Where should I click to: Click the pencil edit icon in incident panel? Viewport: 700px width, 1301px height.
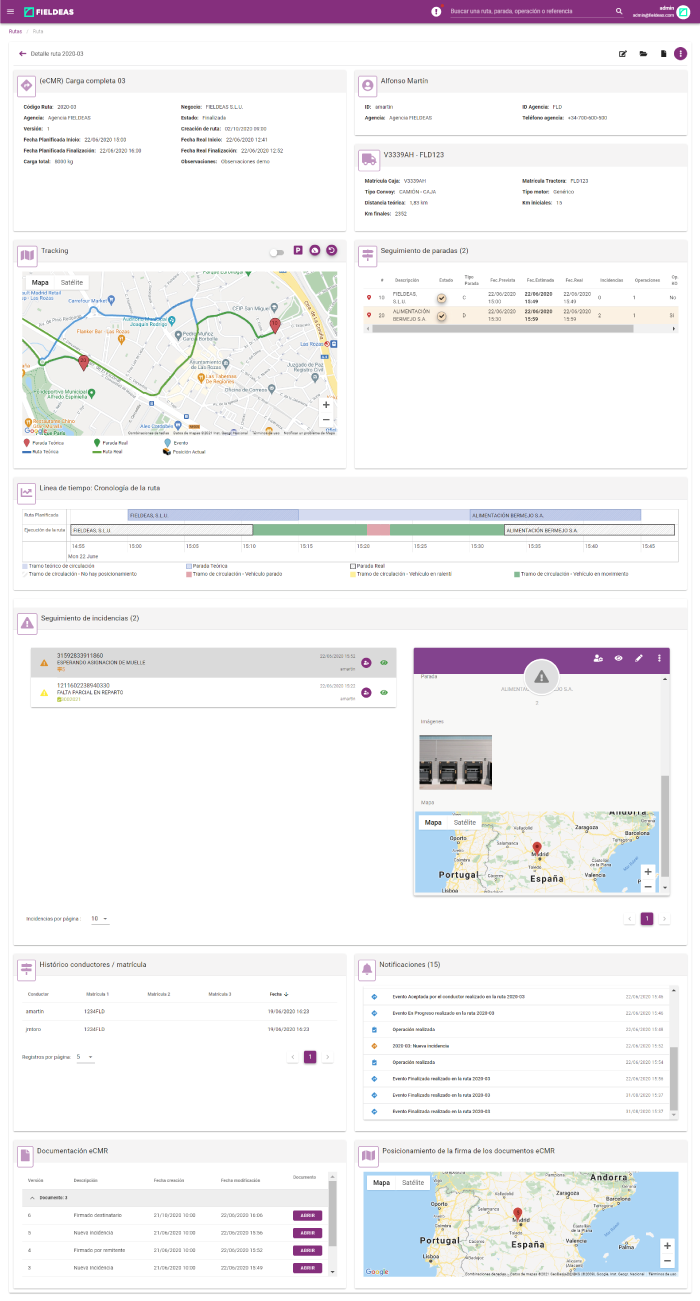(638, 658)
